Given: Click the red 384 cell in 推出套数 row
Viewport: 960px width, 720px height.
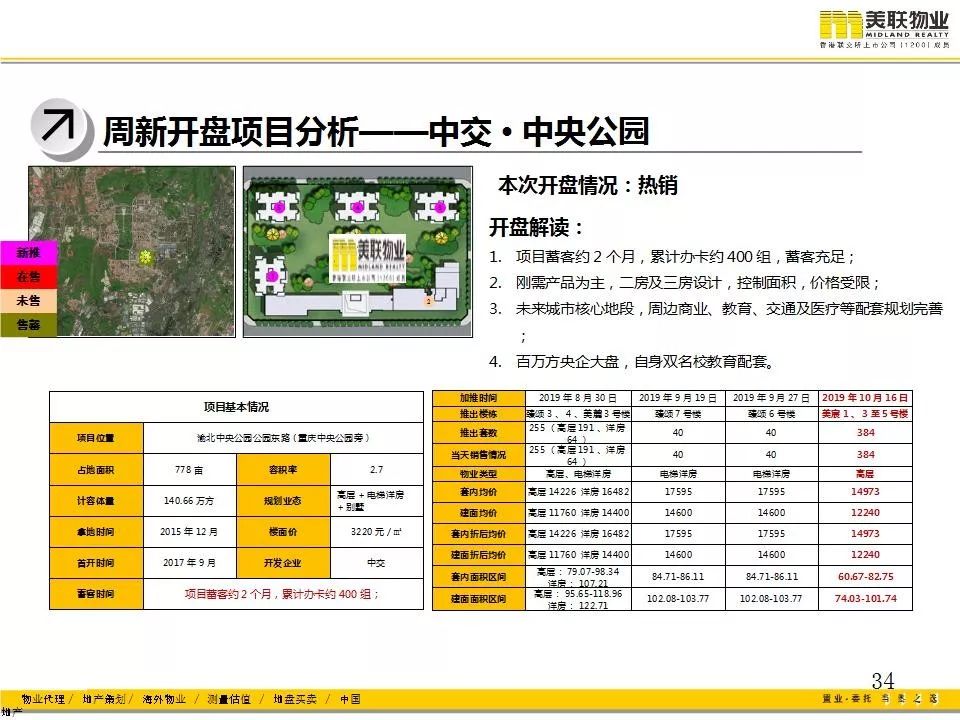Looking at the screenshot, I should tap(865, 433).
